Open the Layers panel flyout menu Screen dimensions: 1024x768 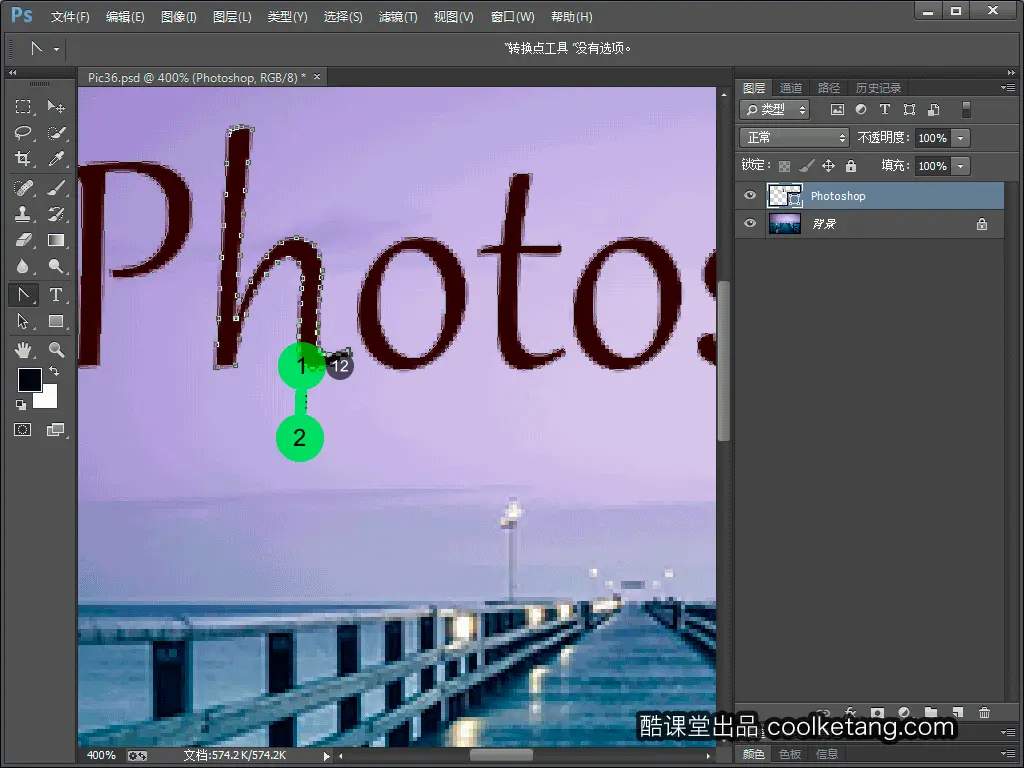point(1008,87)
